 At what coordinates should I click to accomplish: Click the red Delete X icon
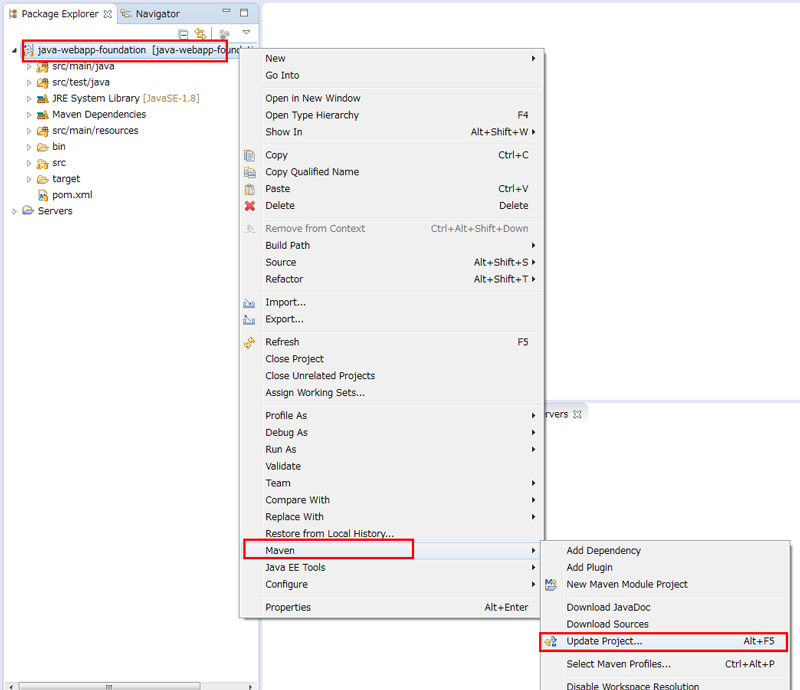click(250, 206)
